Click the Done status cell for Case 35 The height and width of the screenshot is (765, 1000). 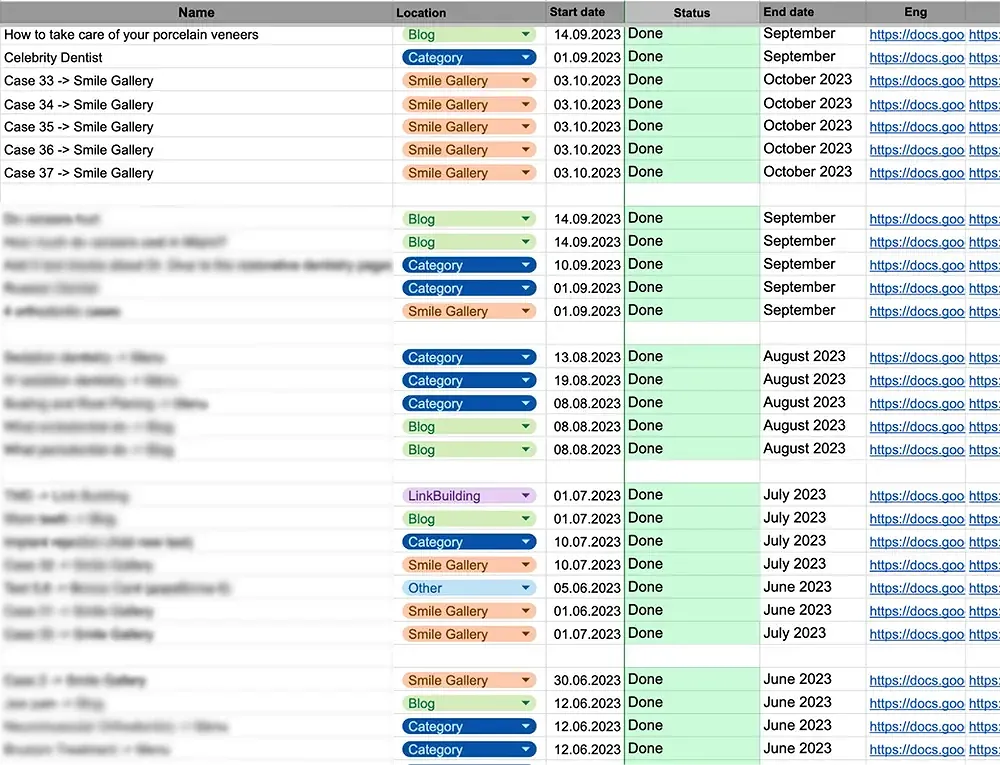coord(691,126)
